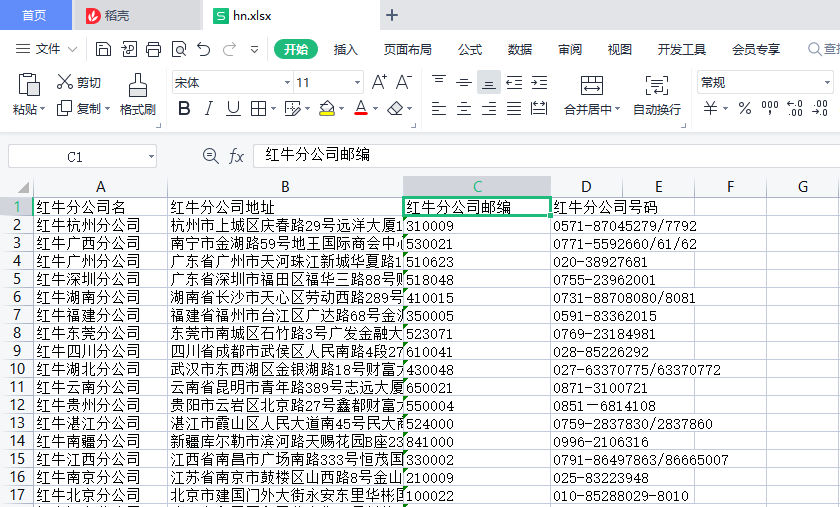The height and width of the screenshot is (507, 840).
Task: Align text right
Action: pos(489,108)
